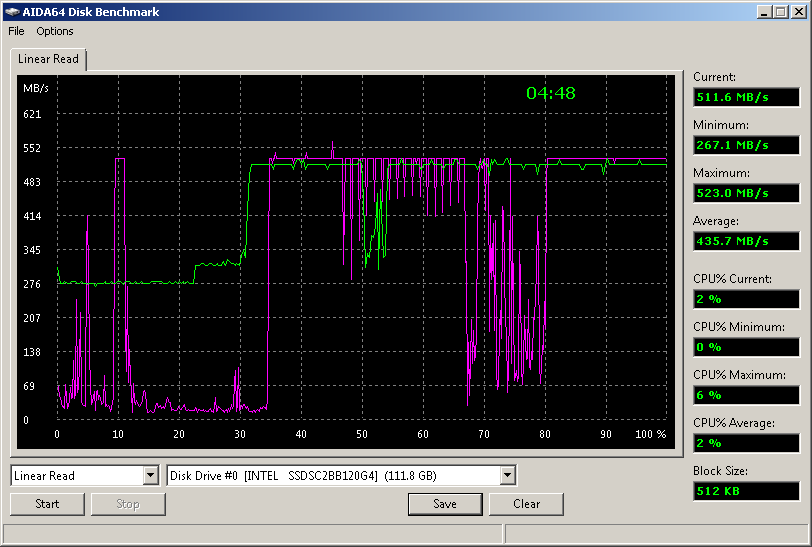812x547 pixels.
Task: Click the MB/s axis label
Action: (36, 89)
